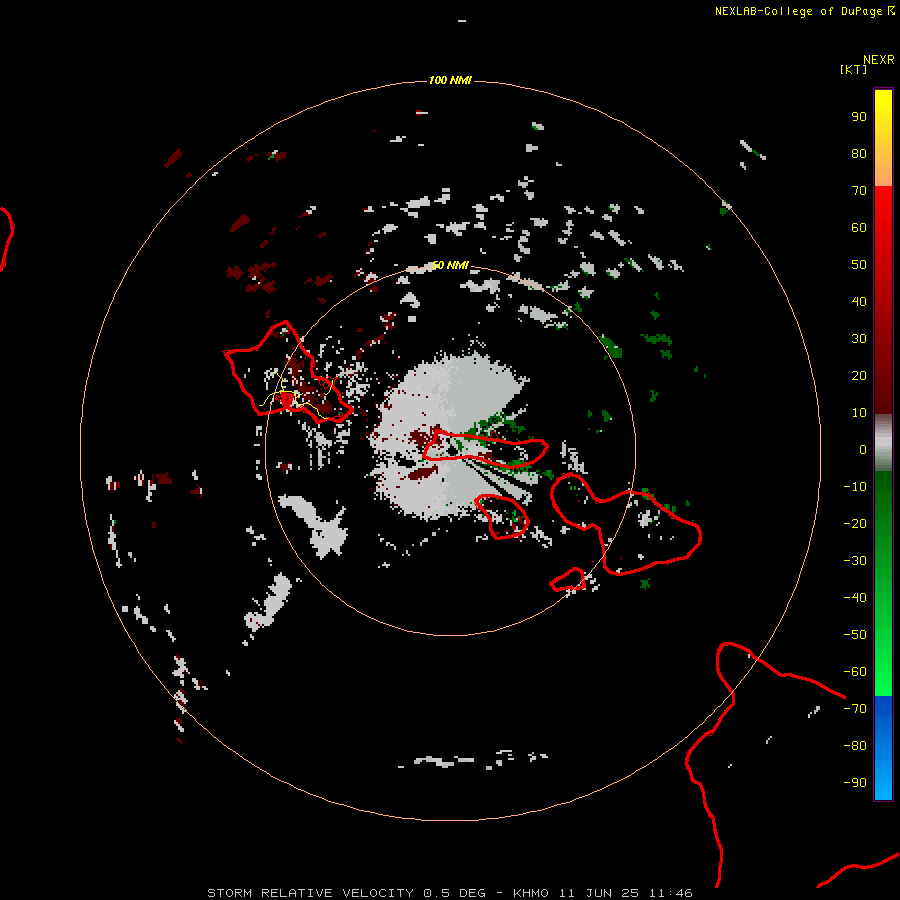
Task: Pick the yellow top segment of the color bar
Action: pos(883,138)
